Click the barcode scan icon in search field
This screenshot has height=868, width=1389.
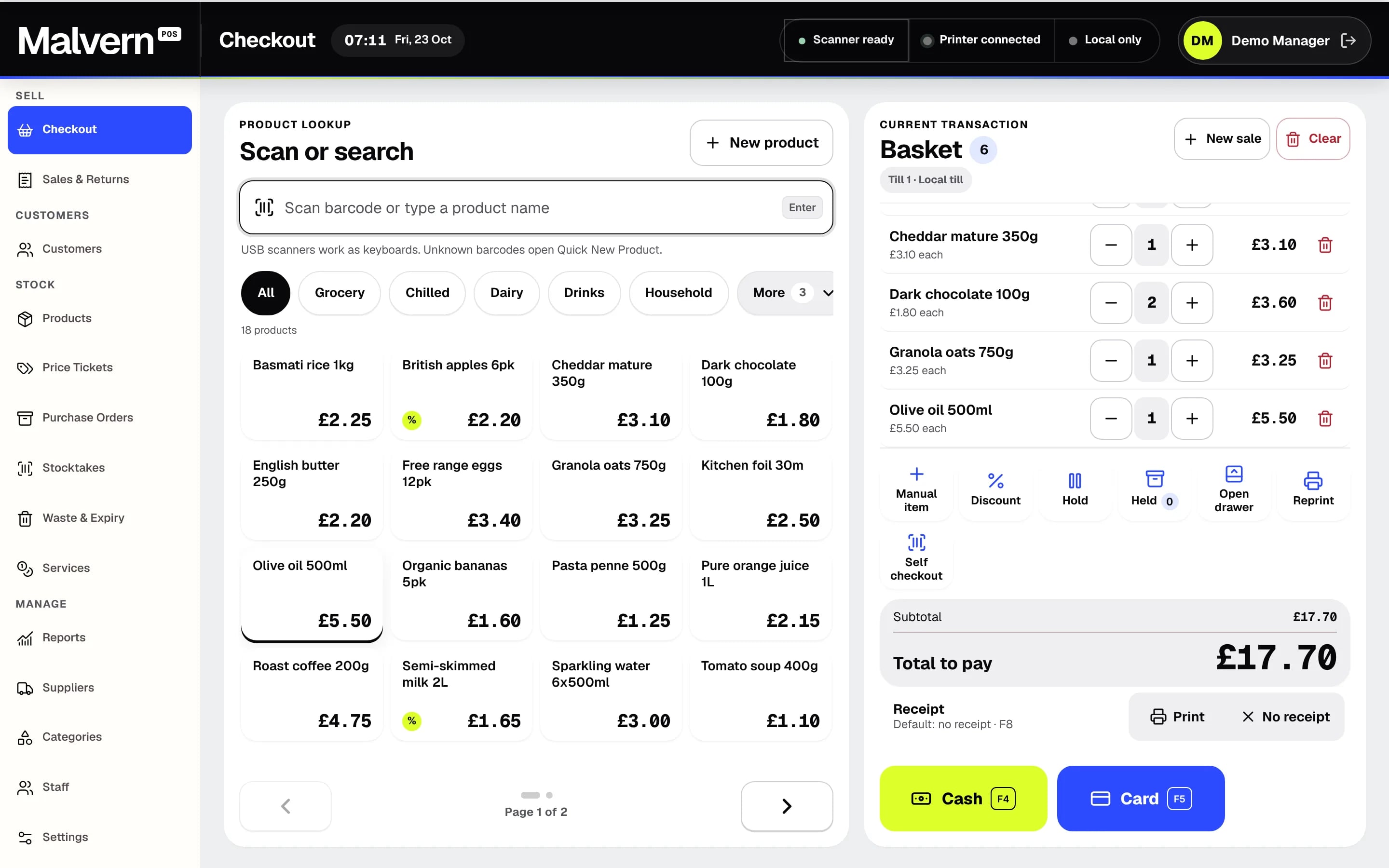(264, 208)
